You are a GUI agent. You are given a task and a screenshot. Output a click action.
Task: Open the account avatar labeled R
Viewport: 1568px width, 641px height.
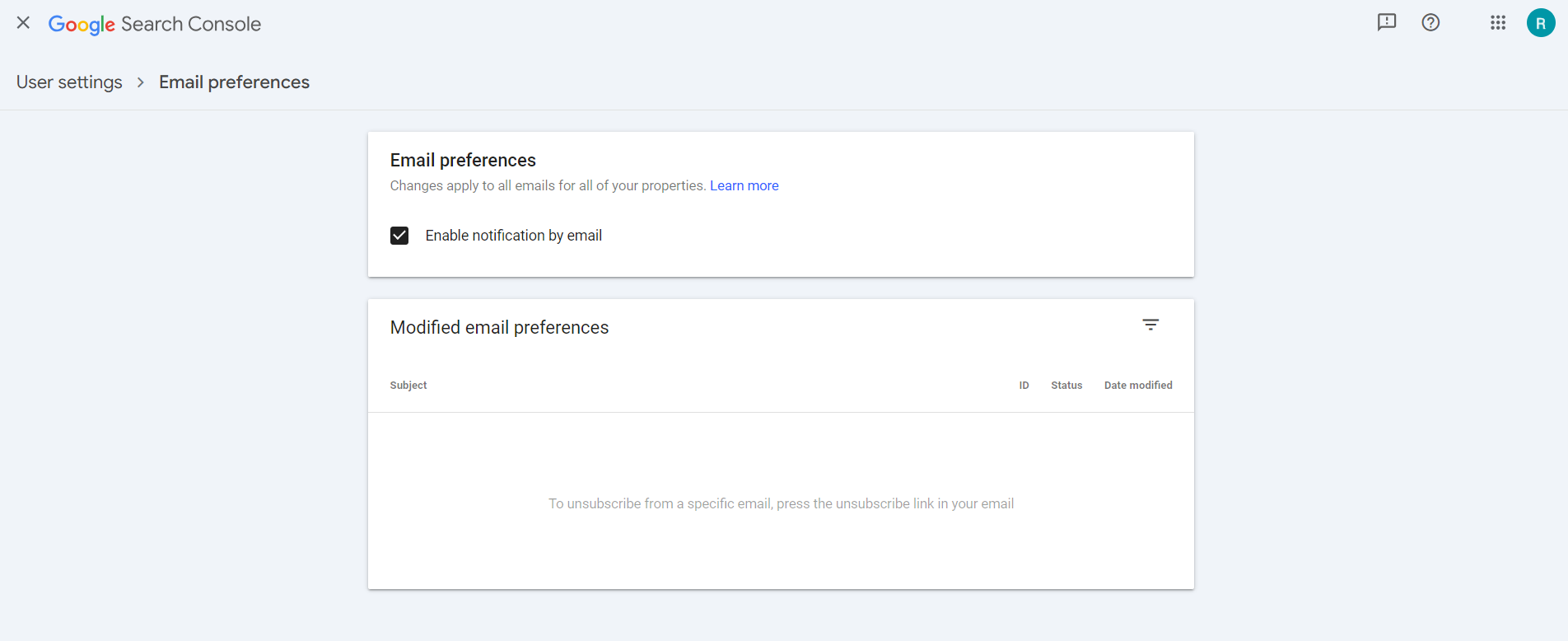point(1540,23)
